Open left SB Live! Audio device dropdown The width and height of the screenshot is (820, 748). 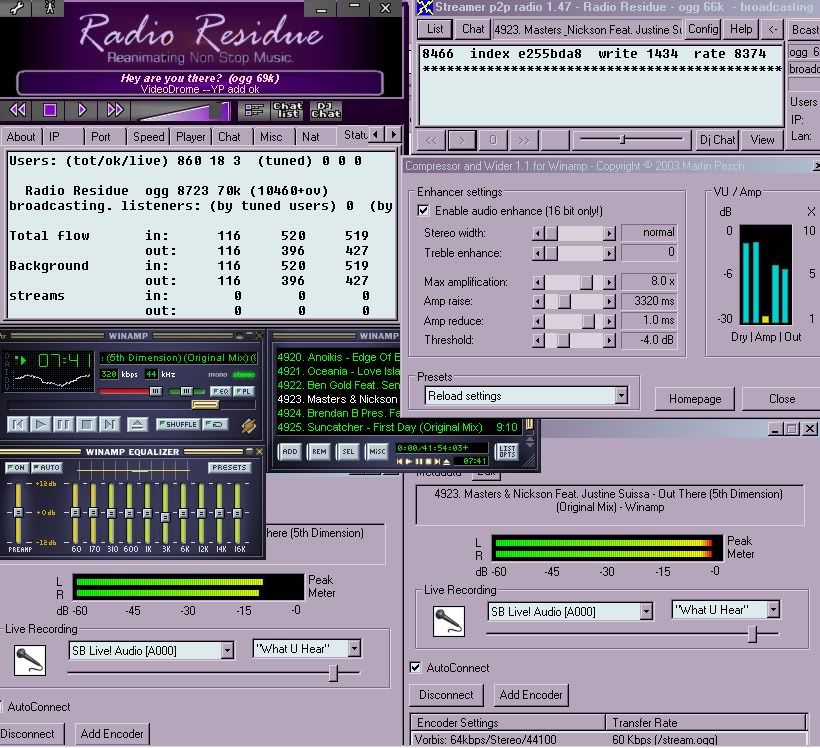[x=226, y=650]
